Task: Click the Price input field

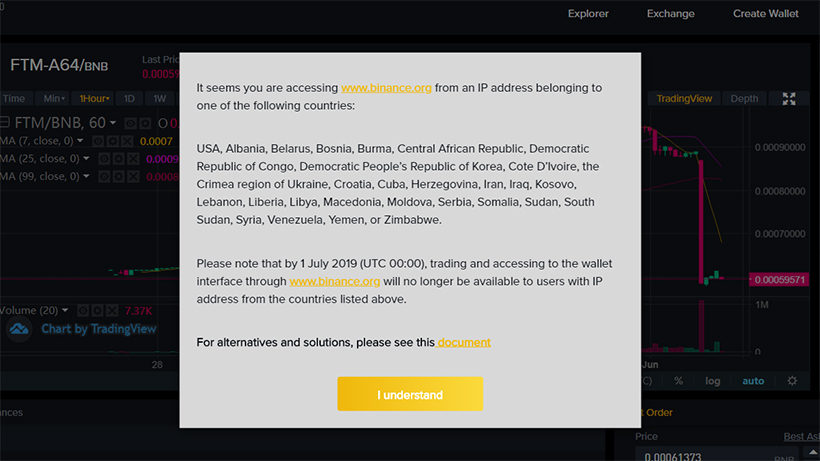Action: point(700,457)
